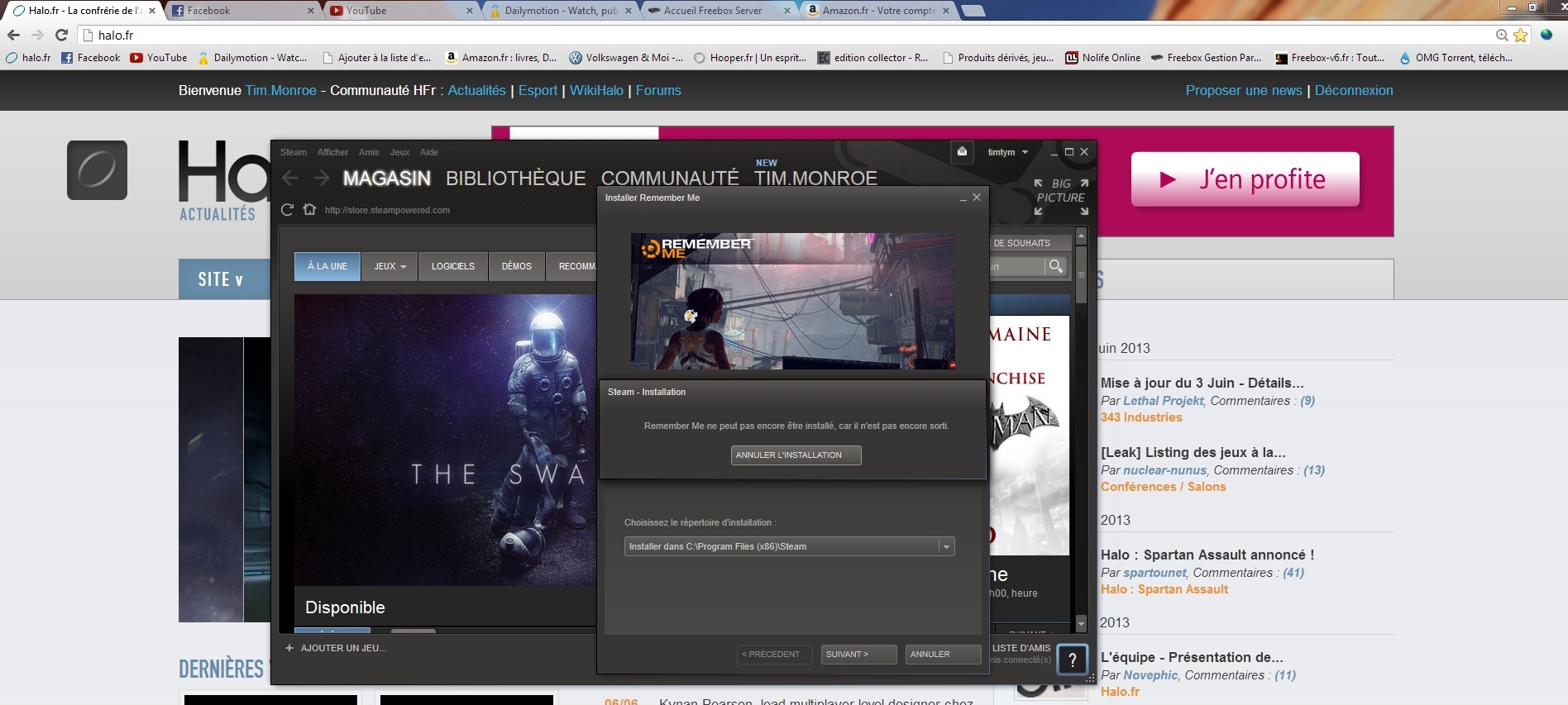
Task: Click the SUIVANT button in installer
Action: click(x=858, y=654)
